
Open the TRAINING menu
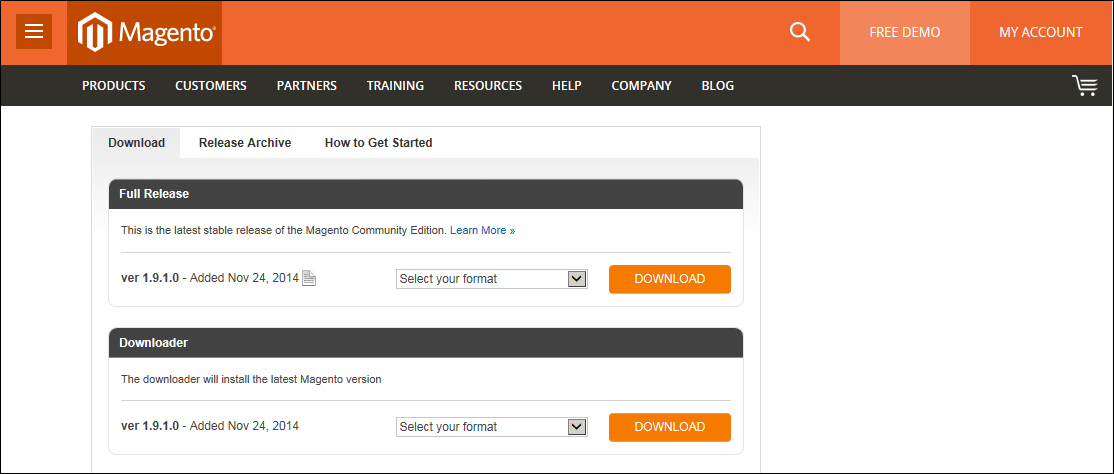click(x=396, y=86)
